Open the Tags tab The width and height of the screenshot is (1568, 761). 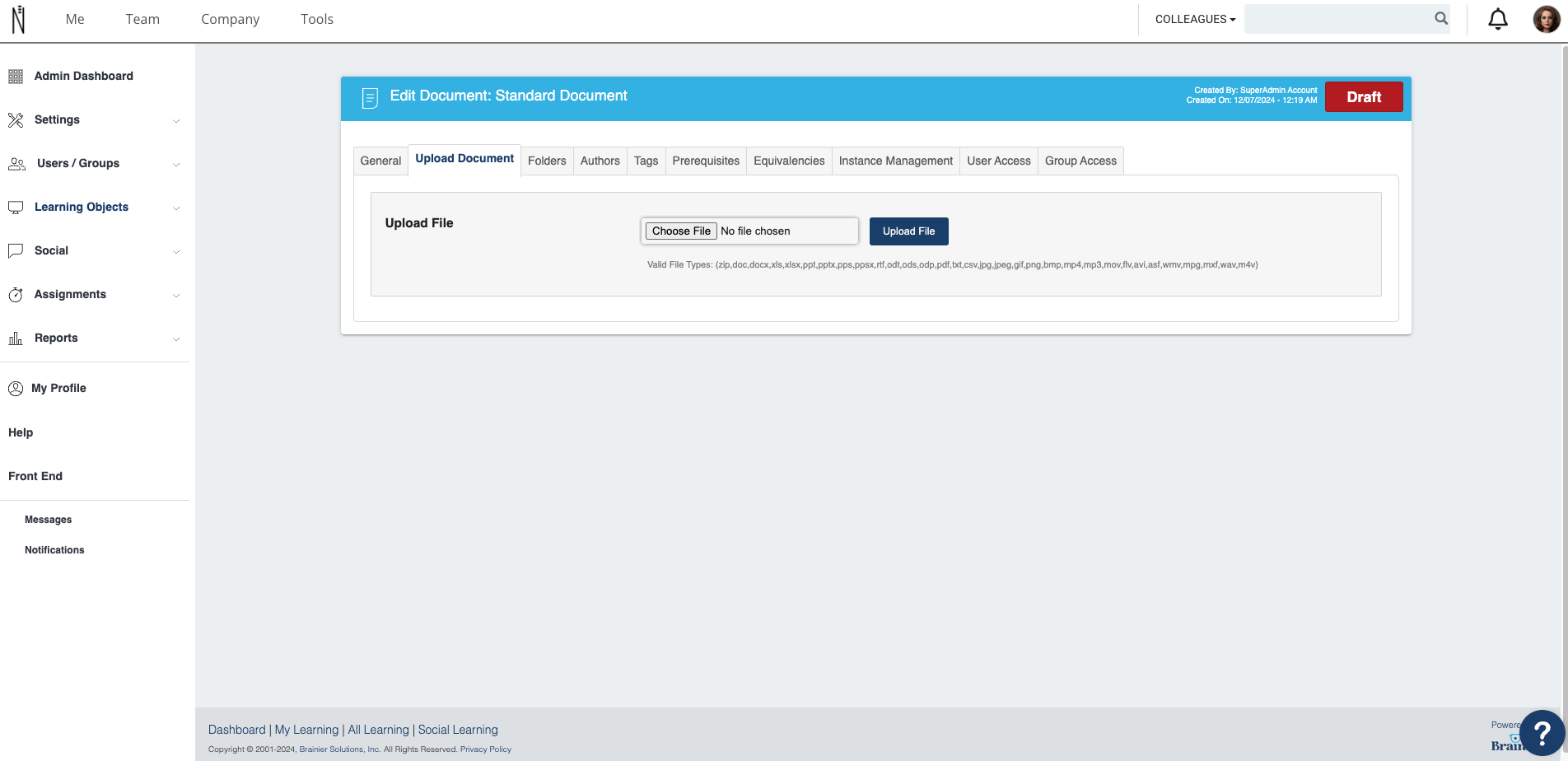tap(646, 161)
